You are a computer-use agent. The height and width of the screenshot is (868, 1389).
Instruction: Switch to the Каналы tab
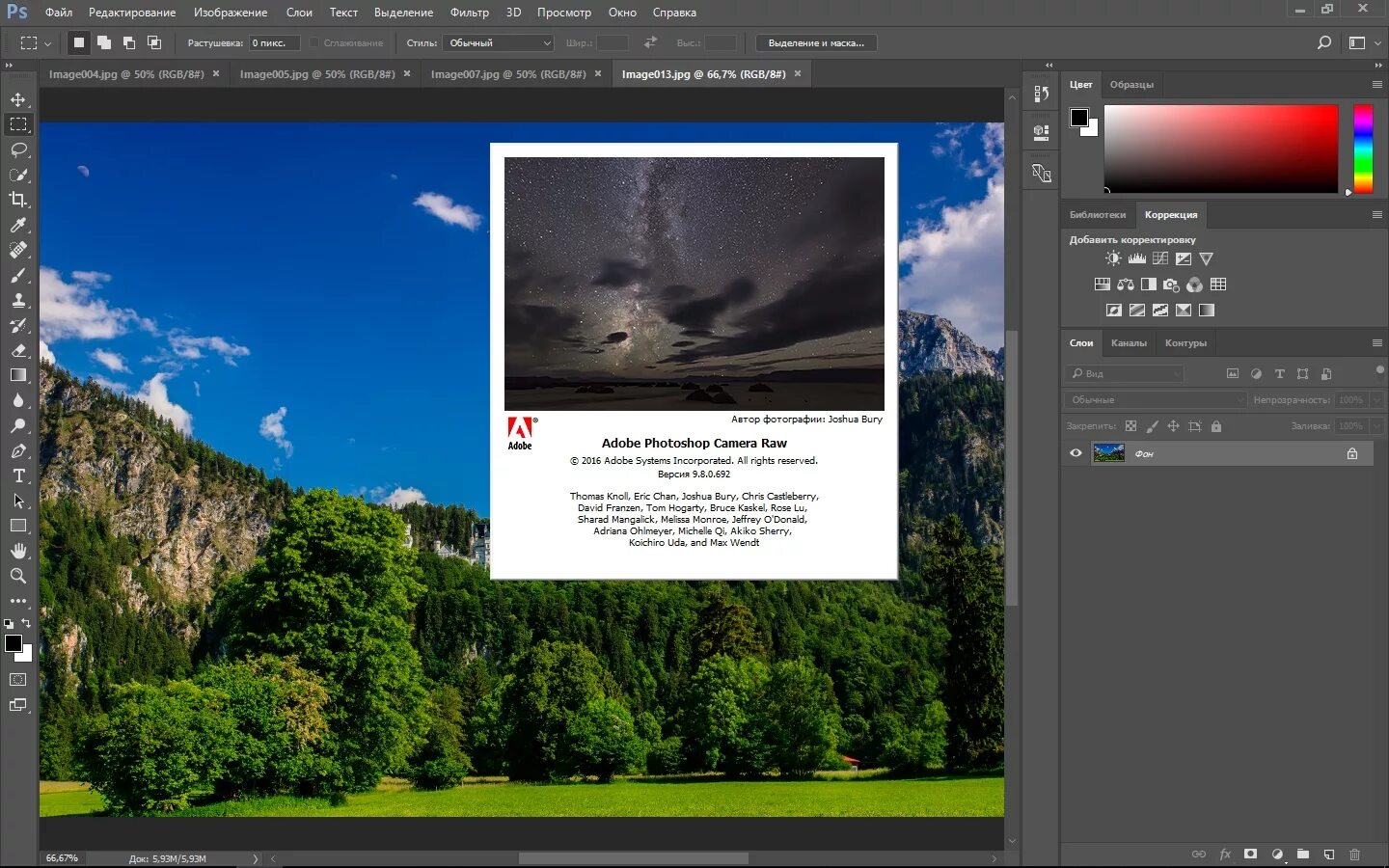tap(1129, 343)
